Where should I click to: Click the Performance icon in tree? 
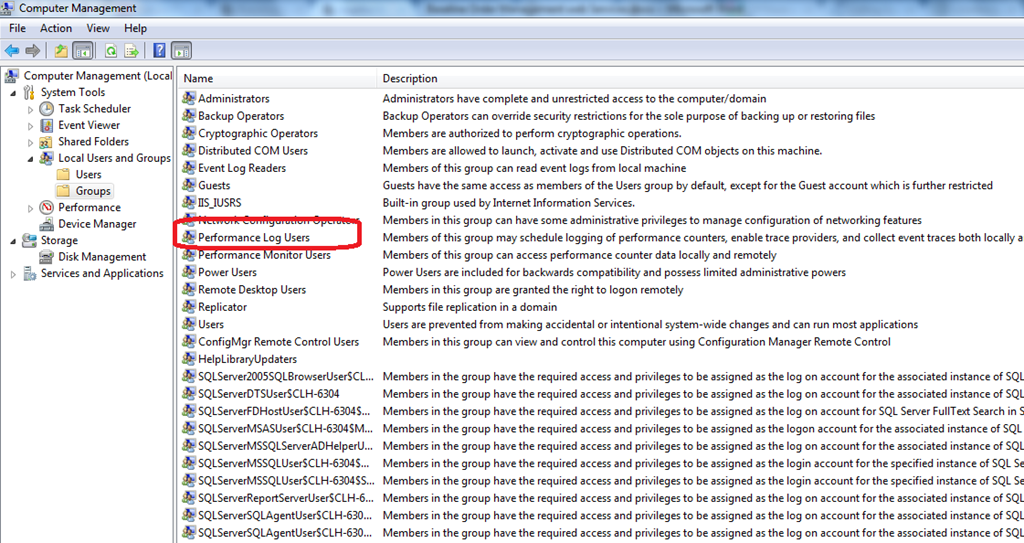click(46, 207)
